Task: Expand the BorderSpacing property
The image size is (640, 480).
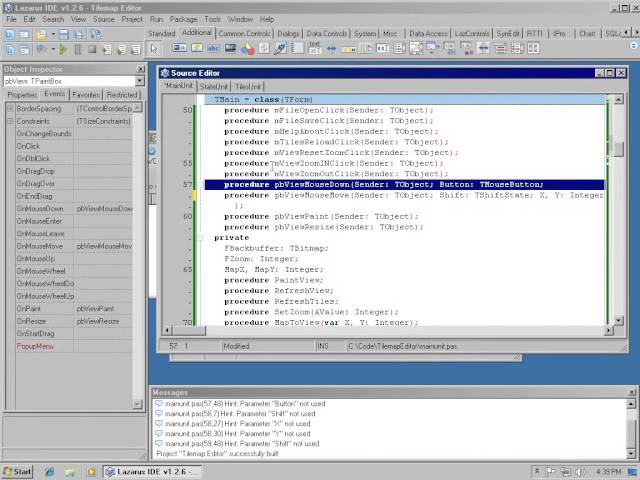Action: (11, 109)
